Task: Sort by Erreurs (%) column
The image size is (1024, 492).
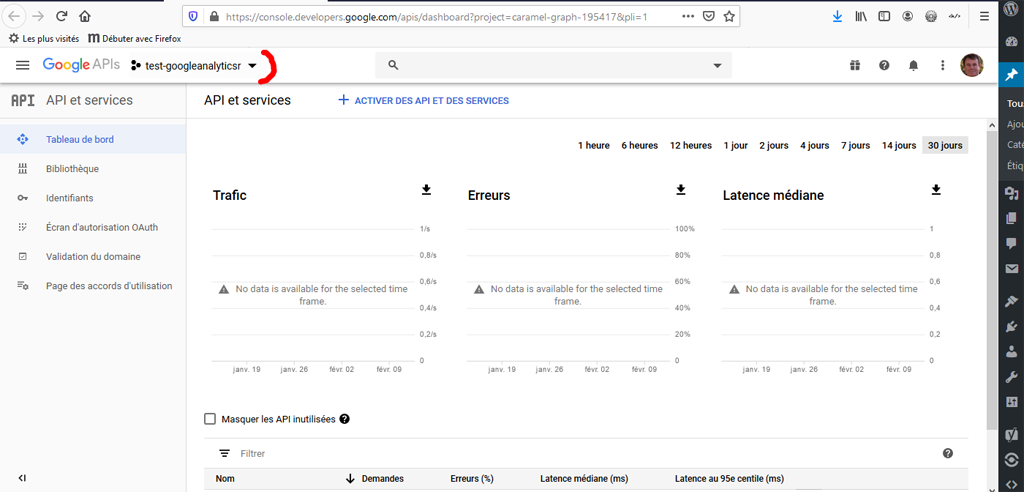Action: tap(472, 478)
